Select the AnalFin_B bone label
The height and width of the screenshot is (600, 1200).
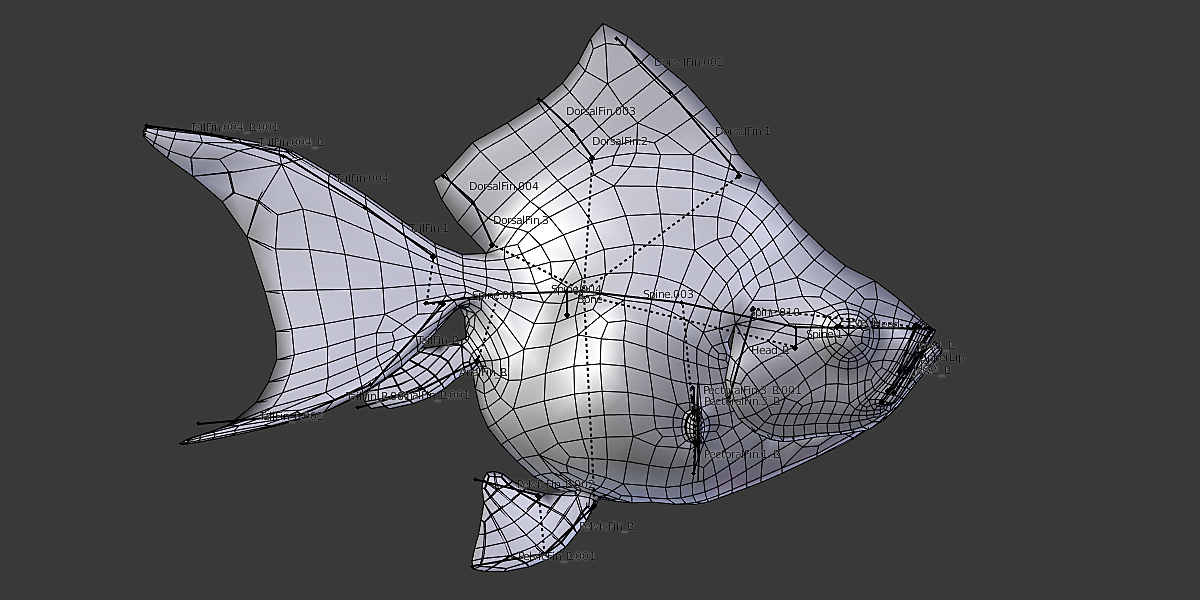483,372
